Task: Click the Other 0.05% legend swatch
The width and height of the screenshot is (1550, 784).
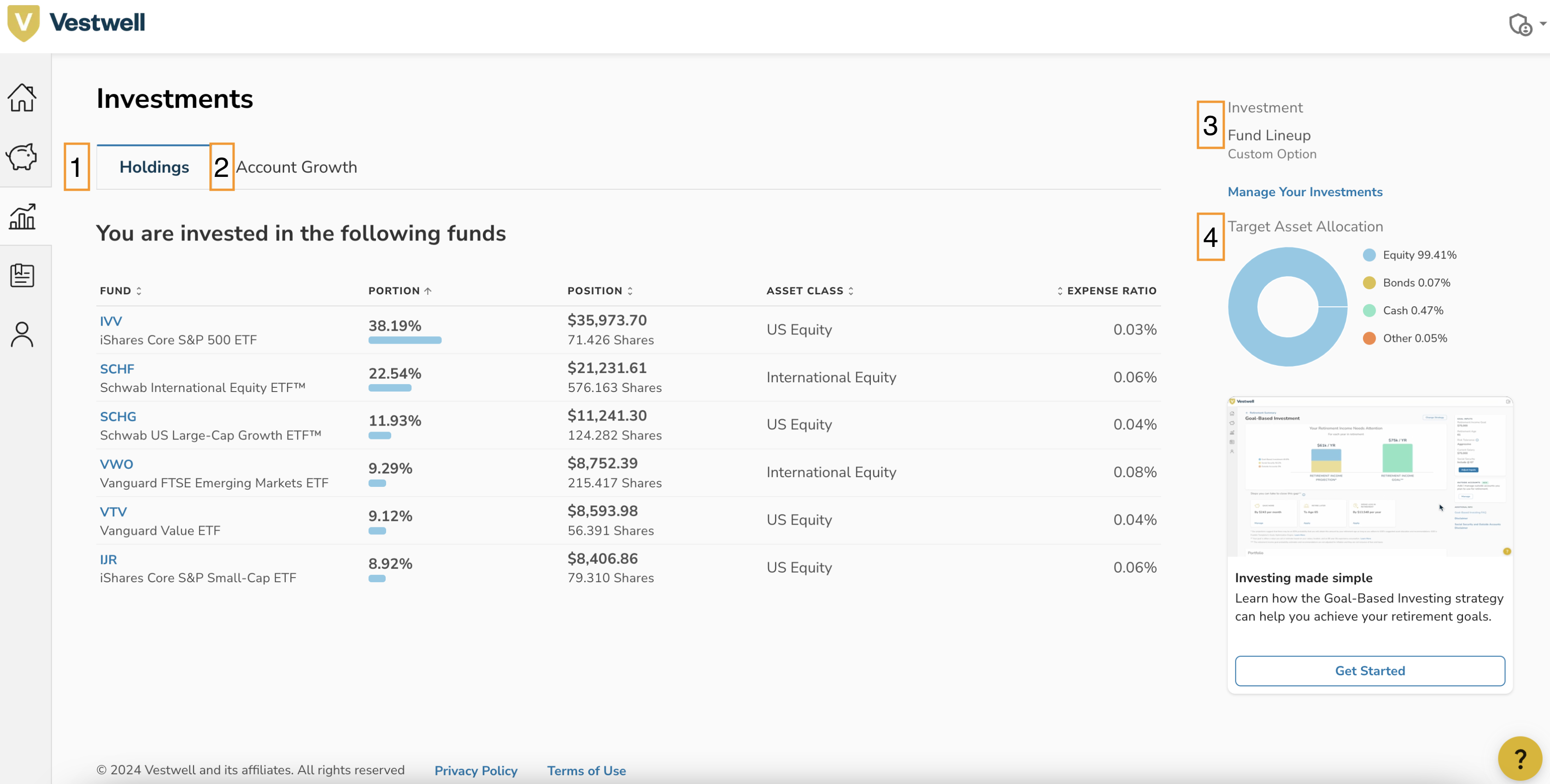Action: click(1369, 338)
